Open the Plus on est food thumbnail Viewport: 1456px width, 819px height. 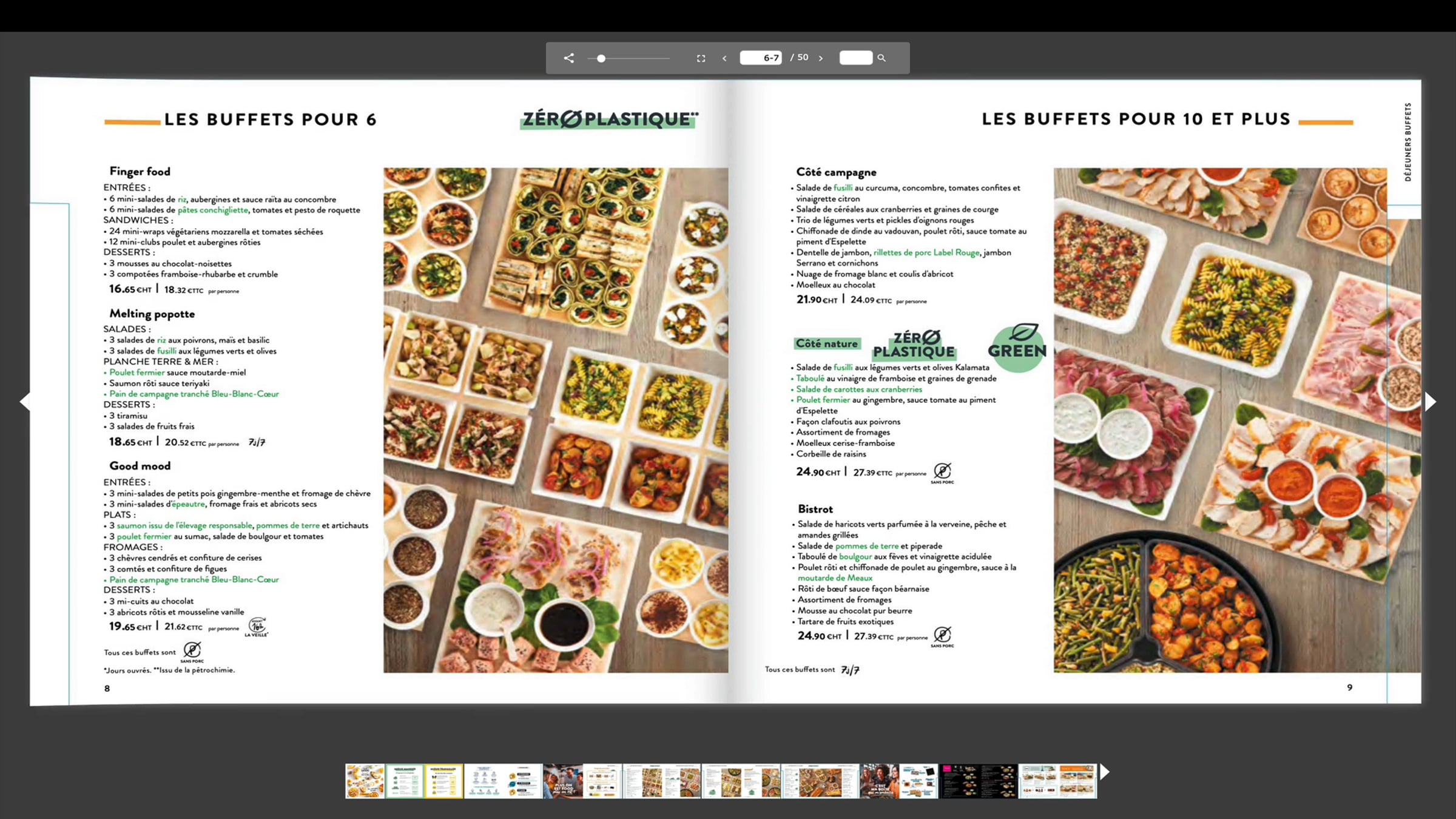[562, 781]
